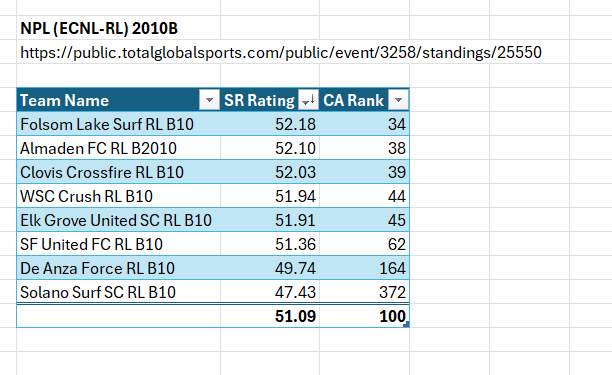Image resolution: width=612 pixels, height=375 pixels.
Task: Click the total CA Rank cell showing 100
Action: 364,316
